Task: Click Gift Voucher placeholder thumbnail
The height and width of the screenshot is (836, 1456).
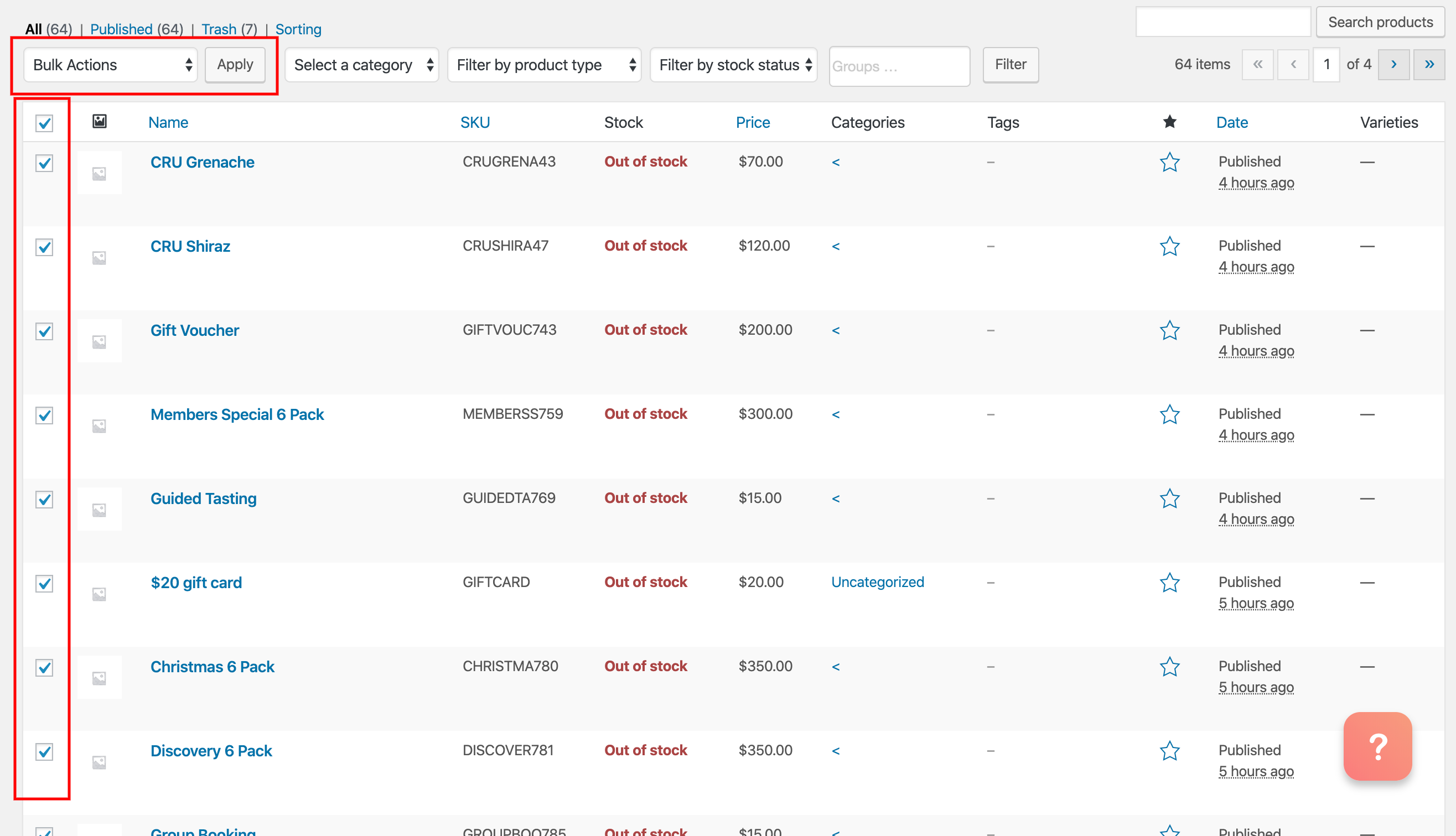Action: pos(99,341)
